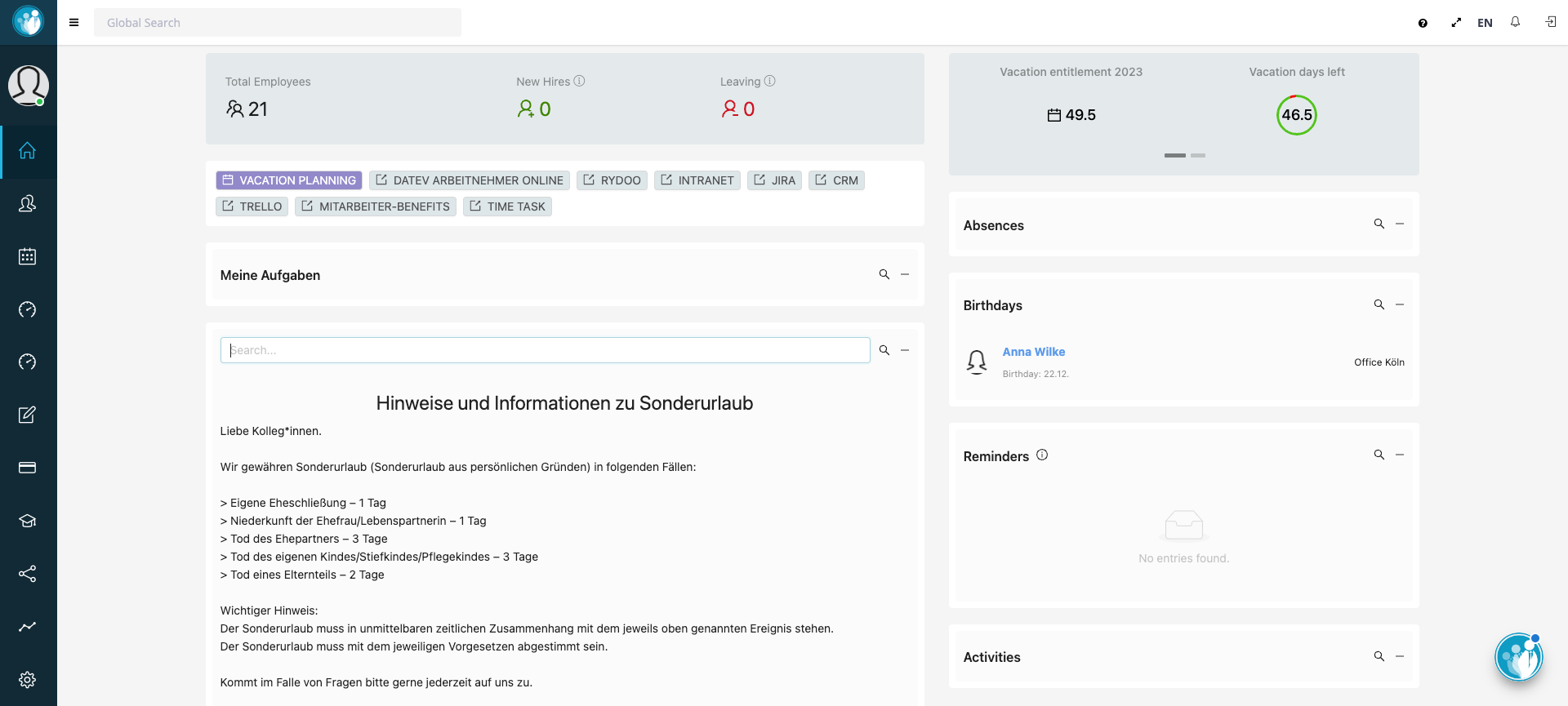This screenshot has width=1568, height=706.
Task: Click the logout icon at top right
Action: pos(1550,23)
